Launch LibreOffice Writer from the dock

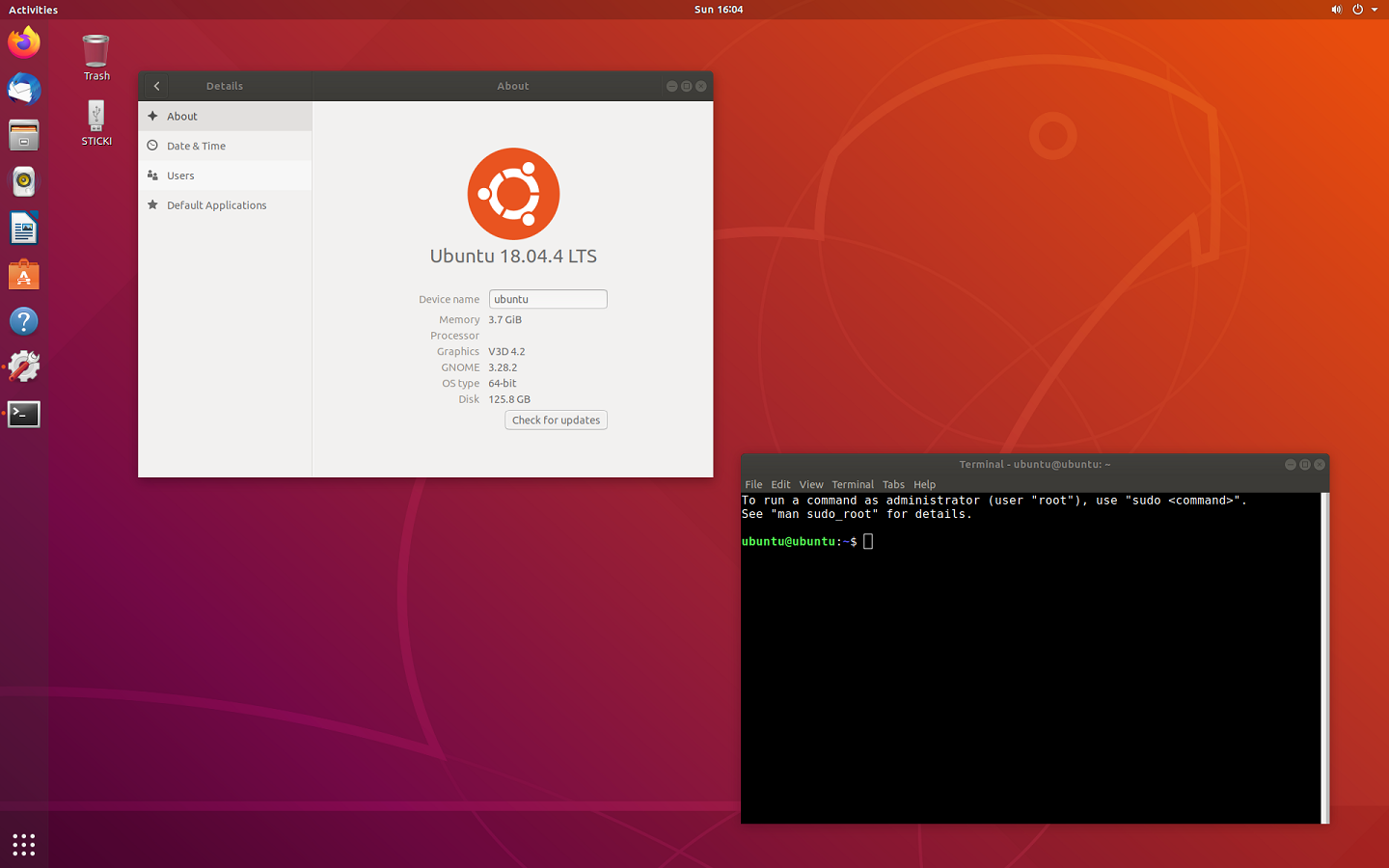(x=24, y=229)
